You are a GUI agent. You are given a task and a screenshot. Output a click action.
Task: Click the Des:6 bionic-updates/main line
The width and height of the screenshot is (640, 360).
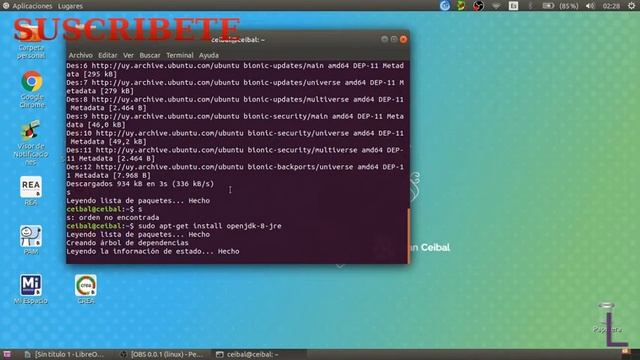(235, 70)
